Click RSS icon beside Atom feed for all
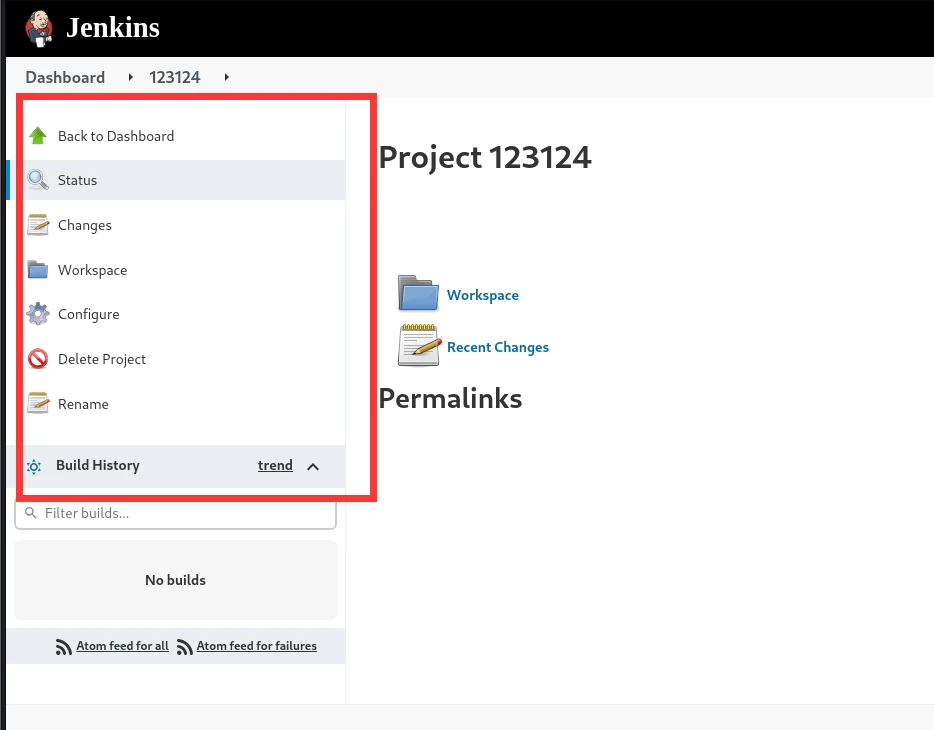This screenshot has height=730, width=934. tap(64, 647)
